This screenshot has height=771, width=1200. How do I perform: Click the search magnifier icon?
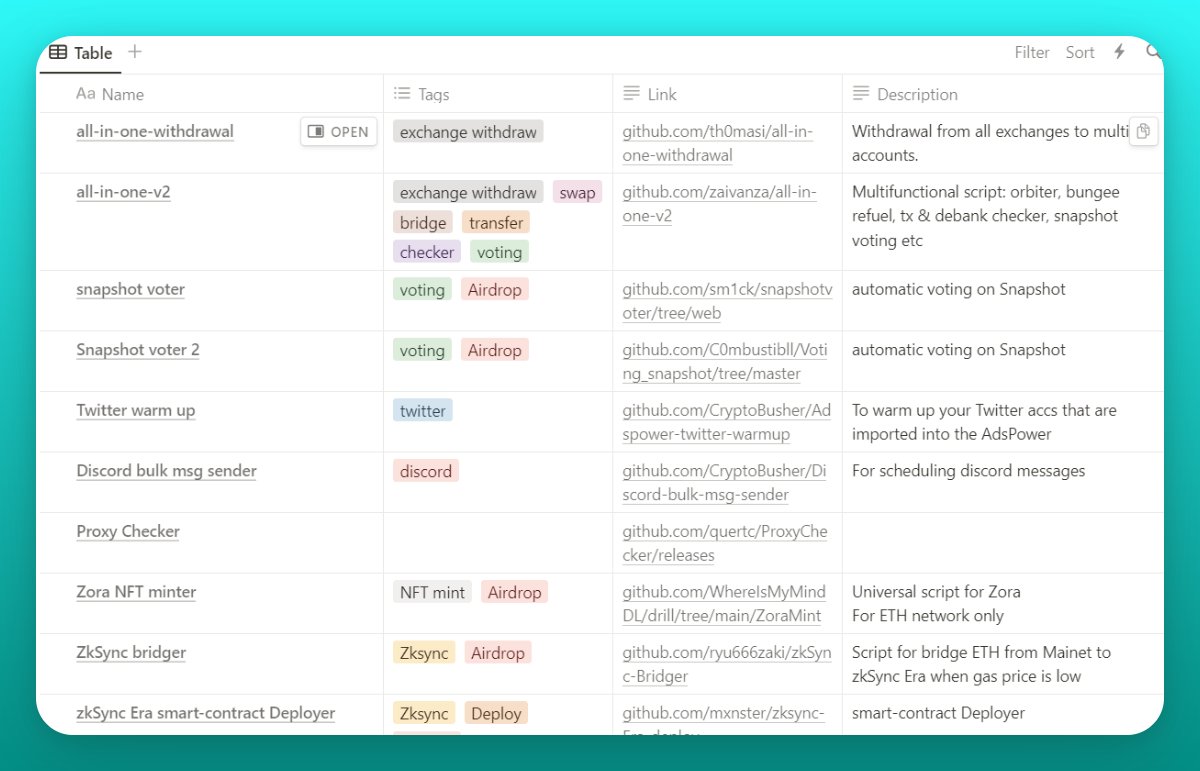click(1154, 52)
